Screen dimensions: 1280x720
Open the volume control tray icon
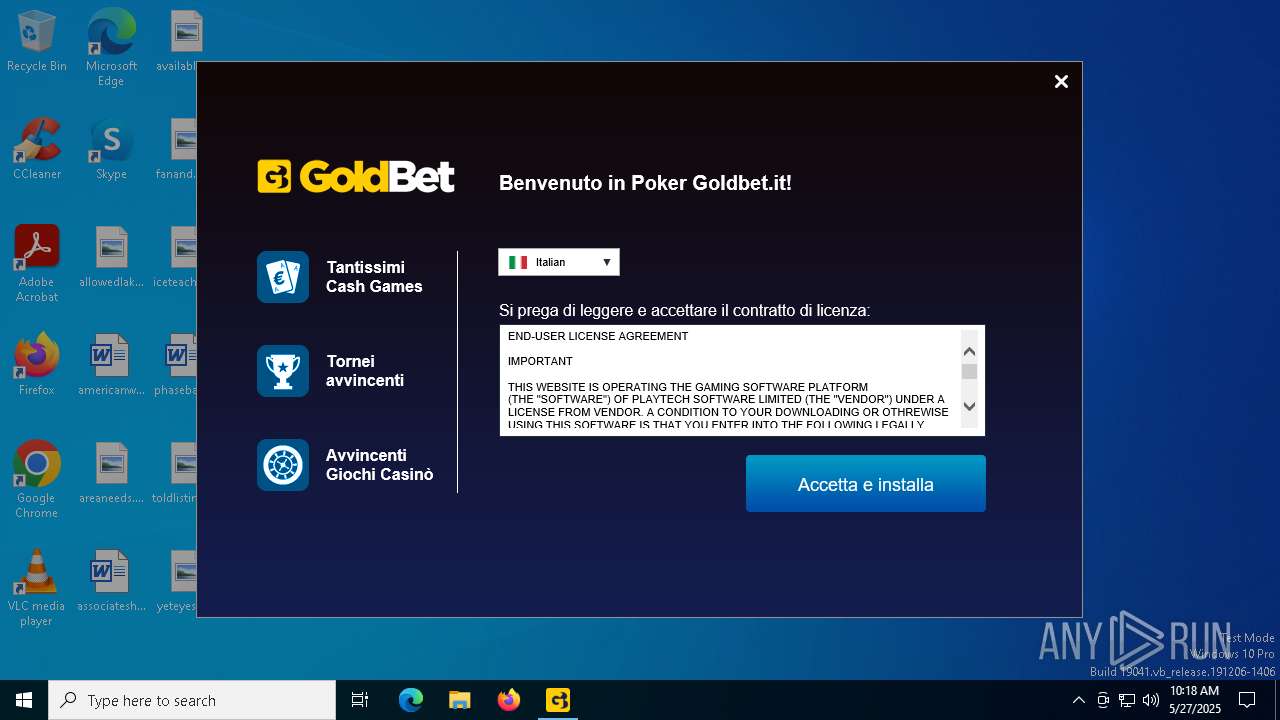(x=1151, y=700)
